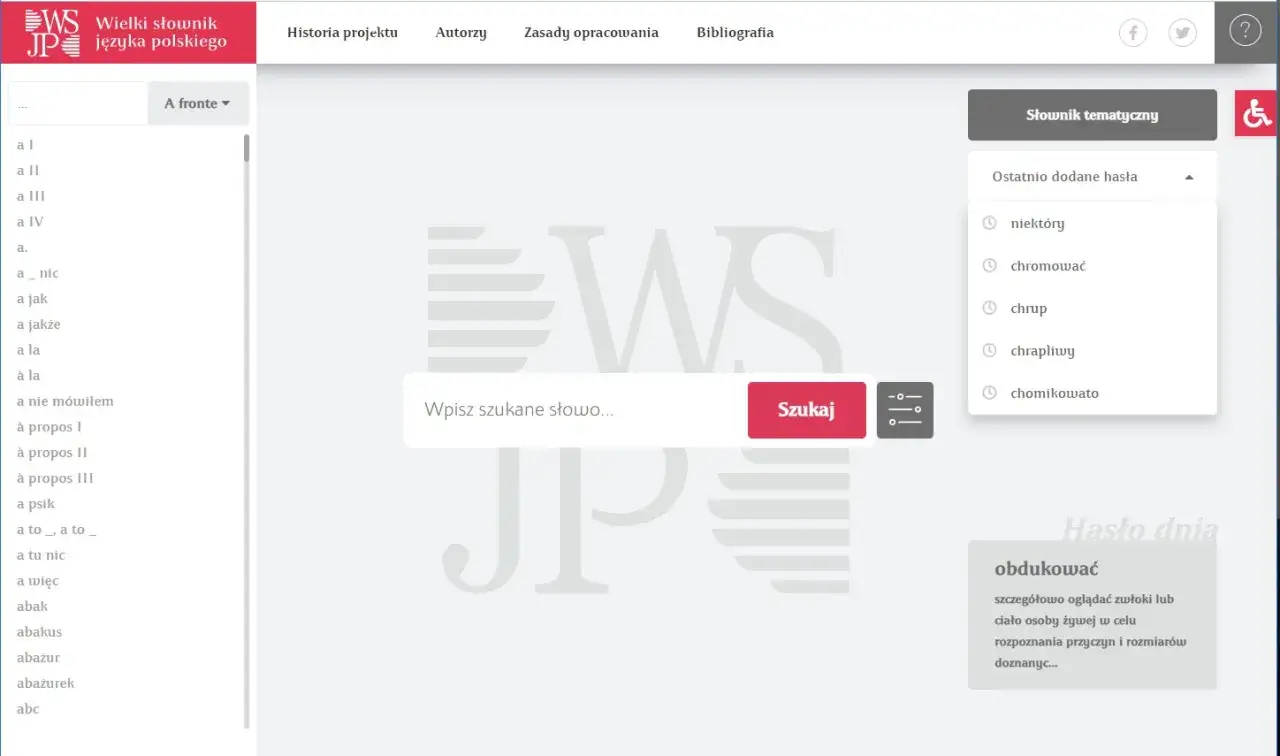The image size is (1280, 756).
Task: Select entry 'a to _, a to _'
Action: tap(57, 529)
